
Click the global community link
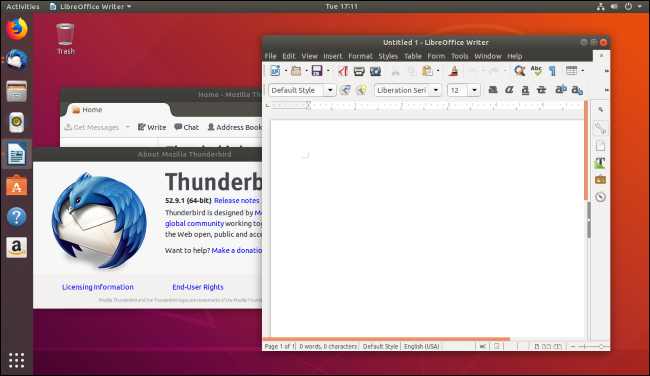pos(194,223)
